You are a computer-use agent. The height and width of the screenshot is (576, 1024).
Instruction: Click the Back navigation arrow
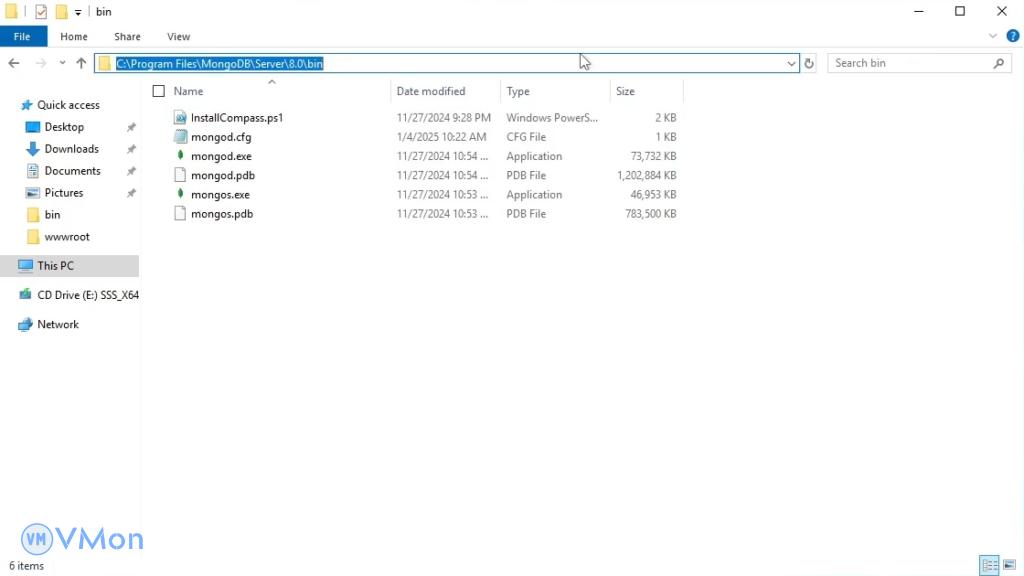[x=14, y=63]
